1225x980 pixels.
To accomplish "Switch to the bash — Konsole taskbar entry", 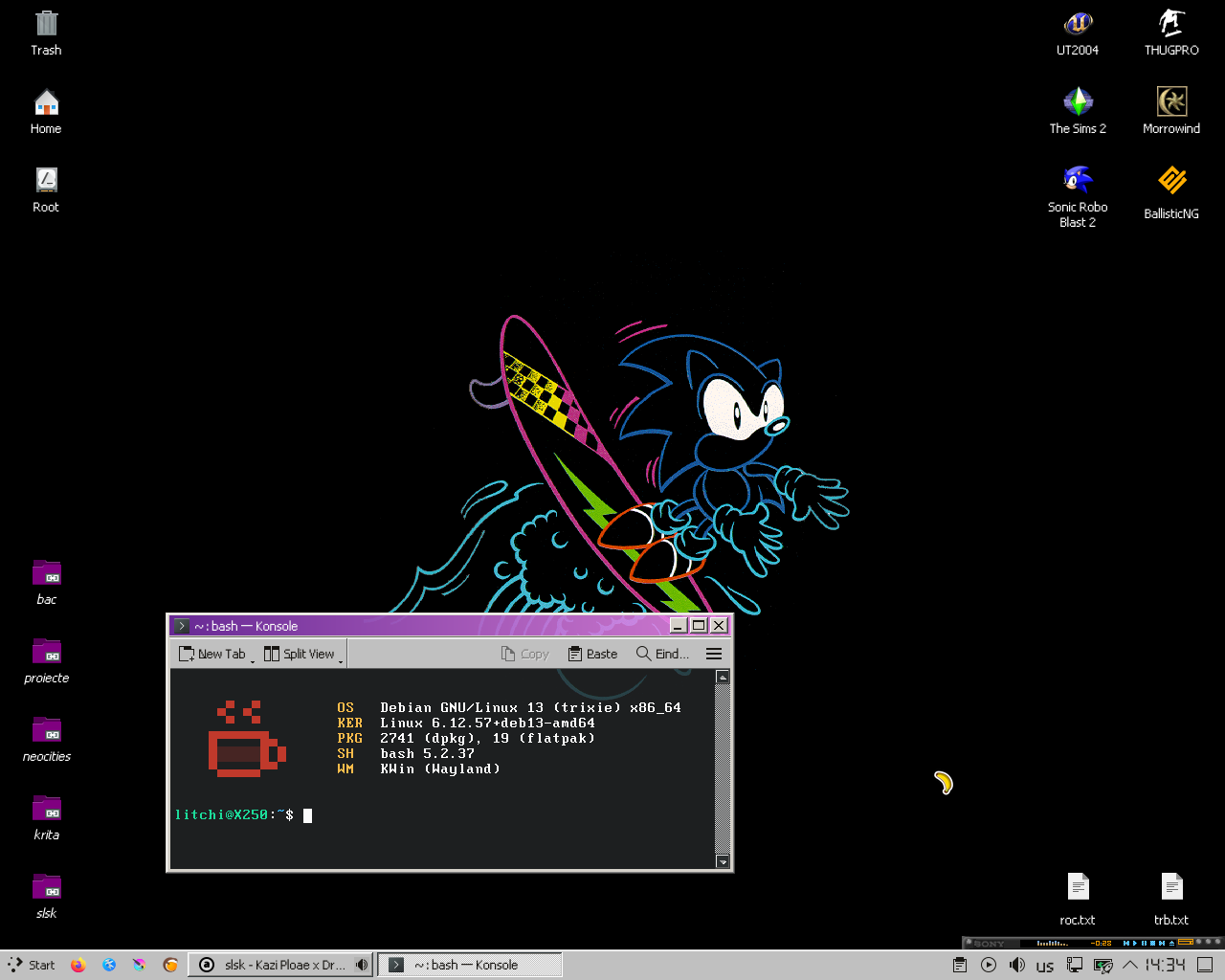I will click(x=469, y=965).
